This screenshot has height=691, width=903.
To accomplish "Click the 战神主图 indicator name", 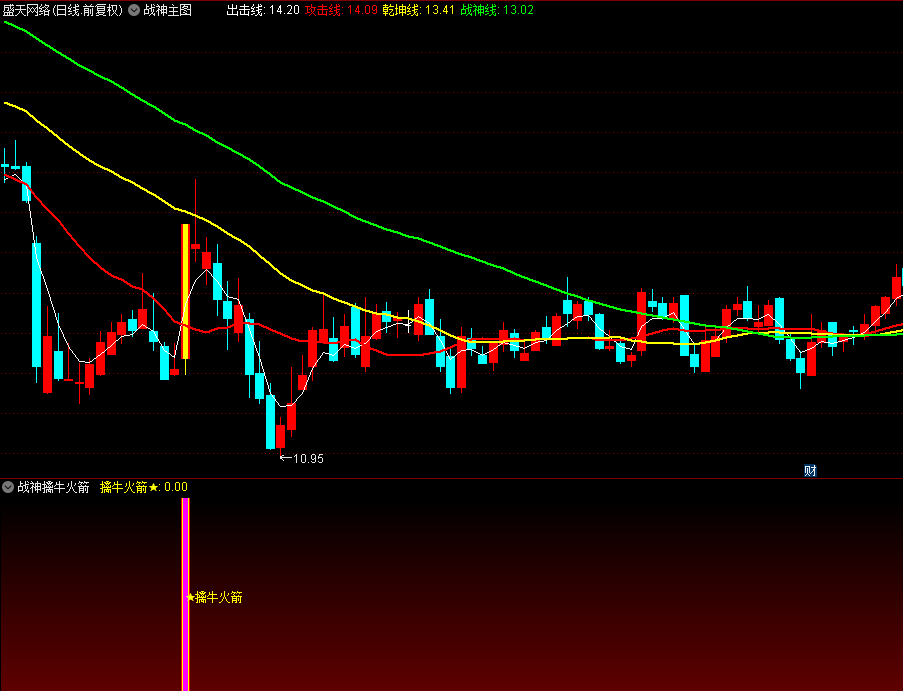I will coord(168,11).
